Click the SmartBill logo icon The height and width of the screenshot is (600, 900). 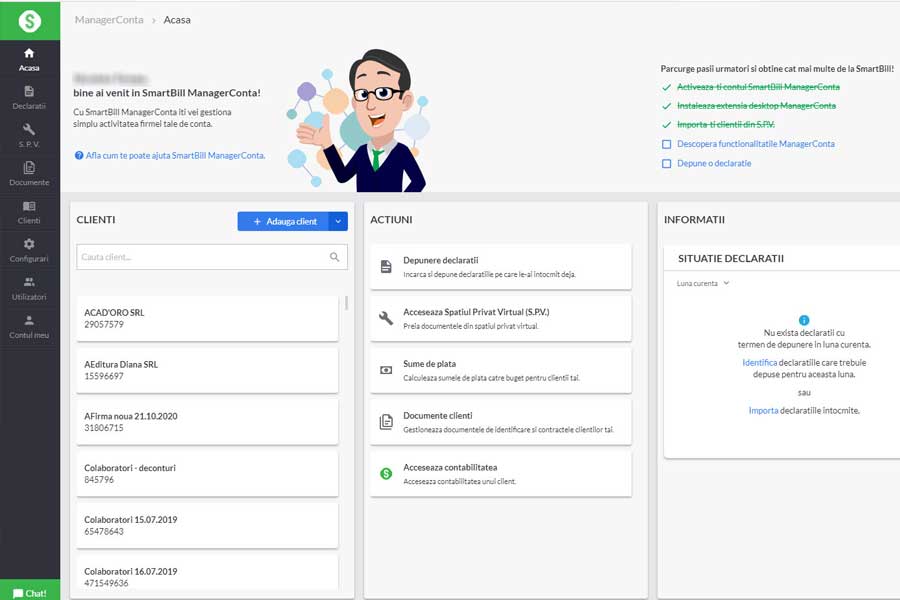click(x=30, y=20)
